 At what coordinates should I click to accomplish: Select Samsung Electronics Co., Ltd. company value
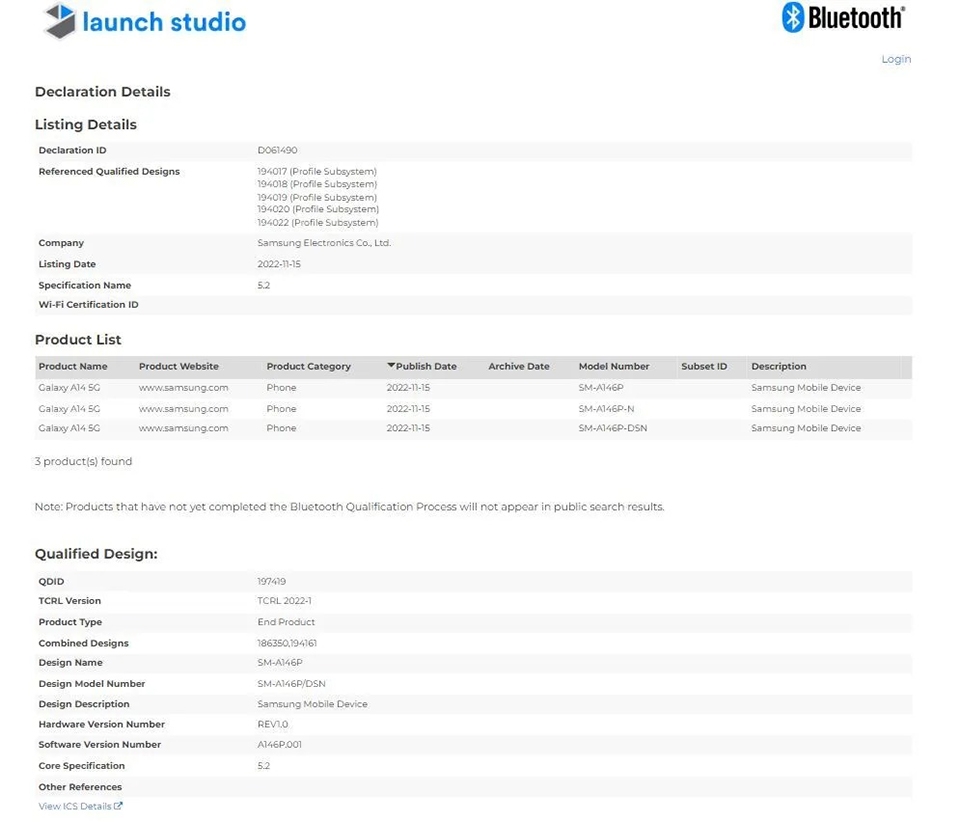pyautogui.click(x=324, y=242)
